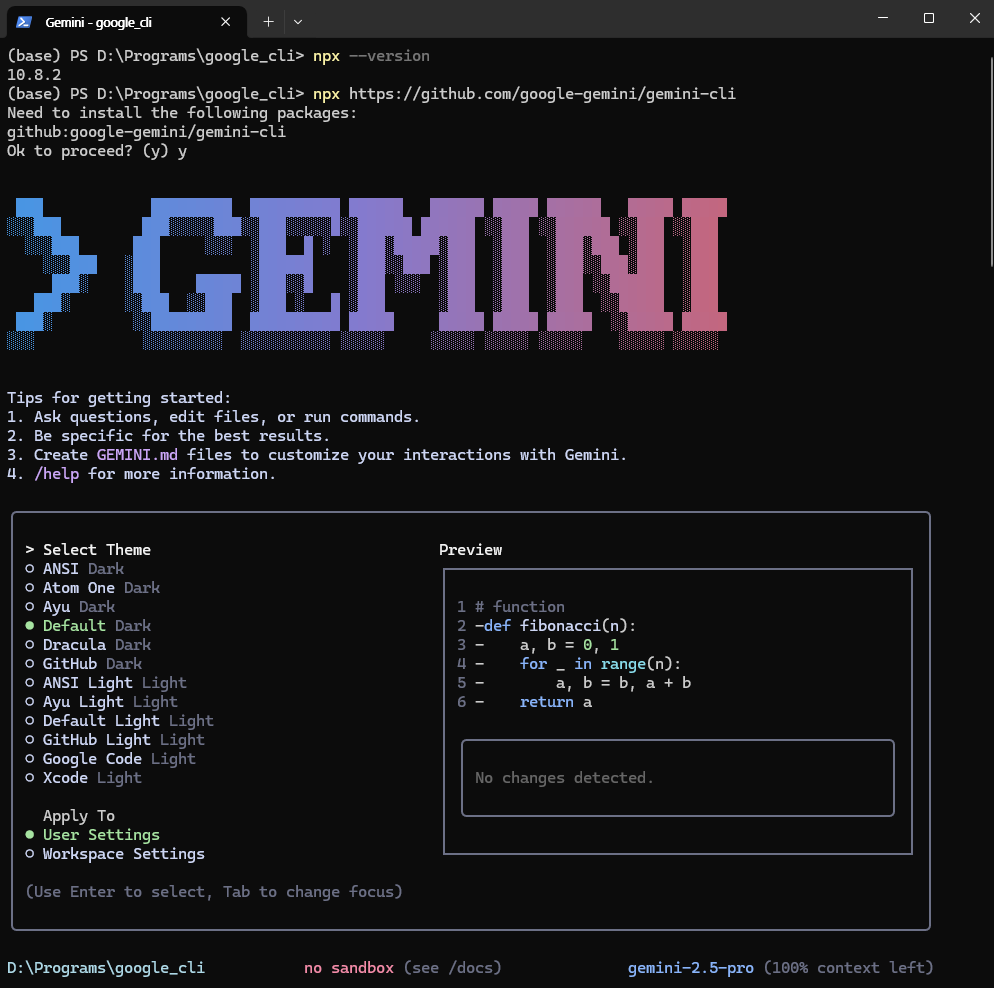Select the ANSI Light theme
The height and width of the screenshot is (988, 994).
pos(106,683)
